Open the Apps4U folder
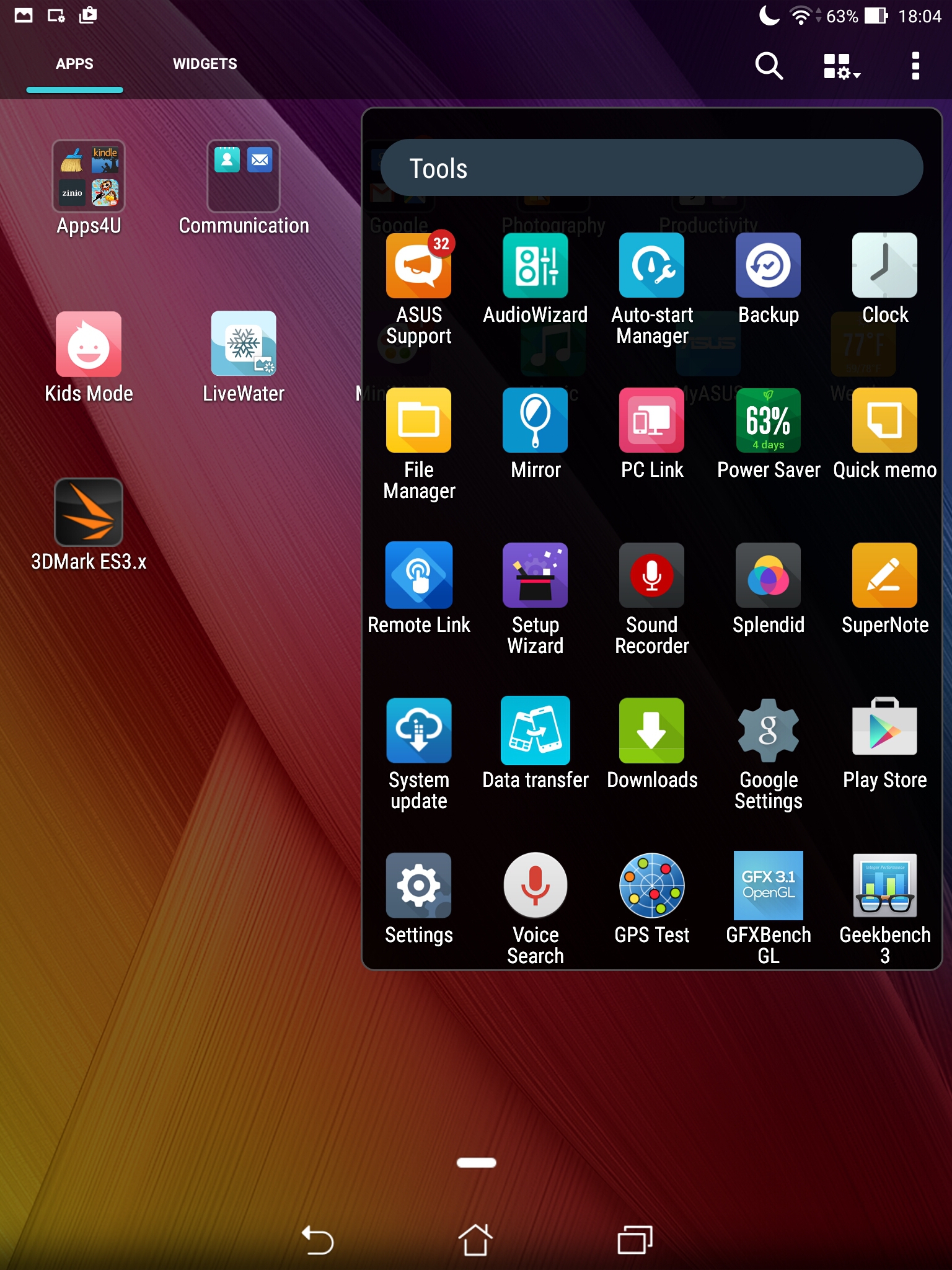This screenshot has width=952, height=1270. pyautogui.click(x=89, y=176)
